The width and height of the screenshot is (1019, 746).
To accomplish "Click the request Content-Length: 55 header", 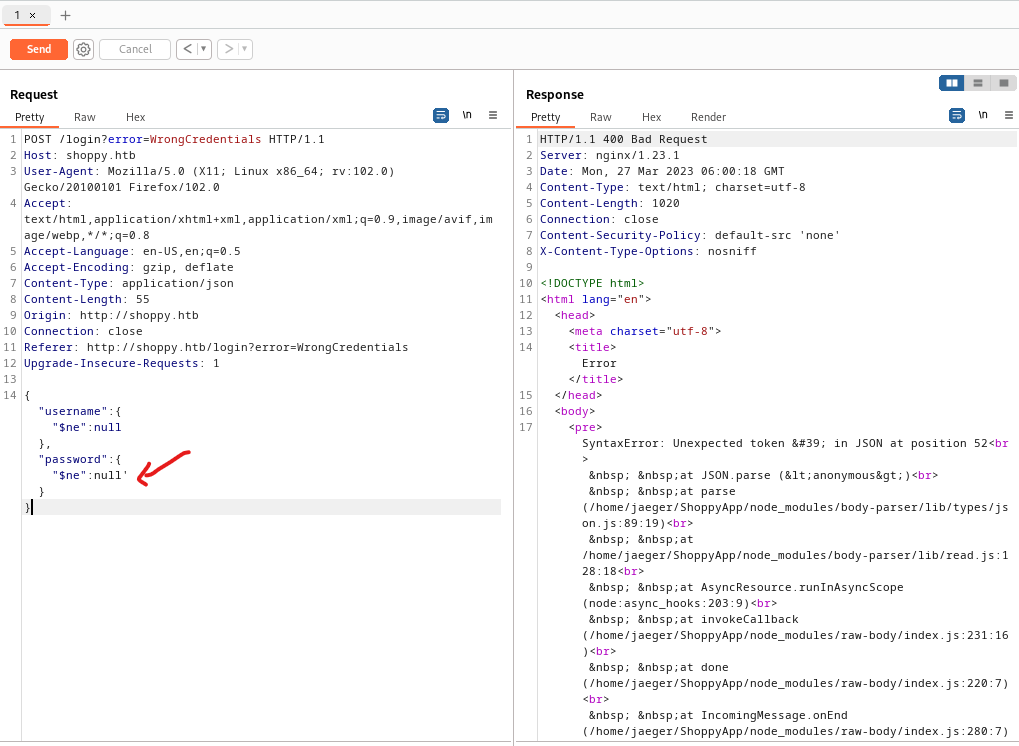I will click(x=86, y=300).
